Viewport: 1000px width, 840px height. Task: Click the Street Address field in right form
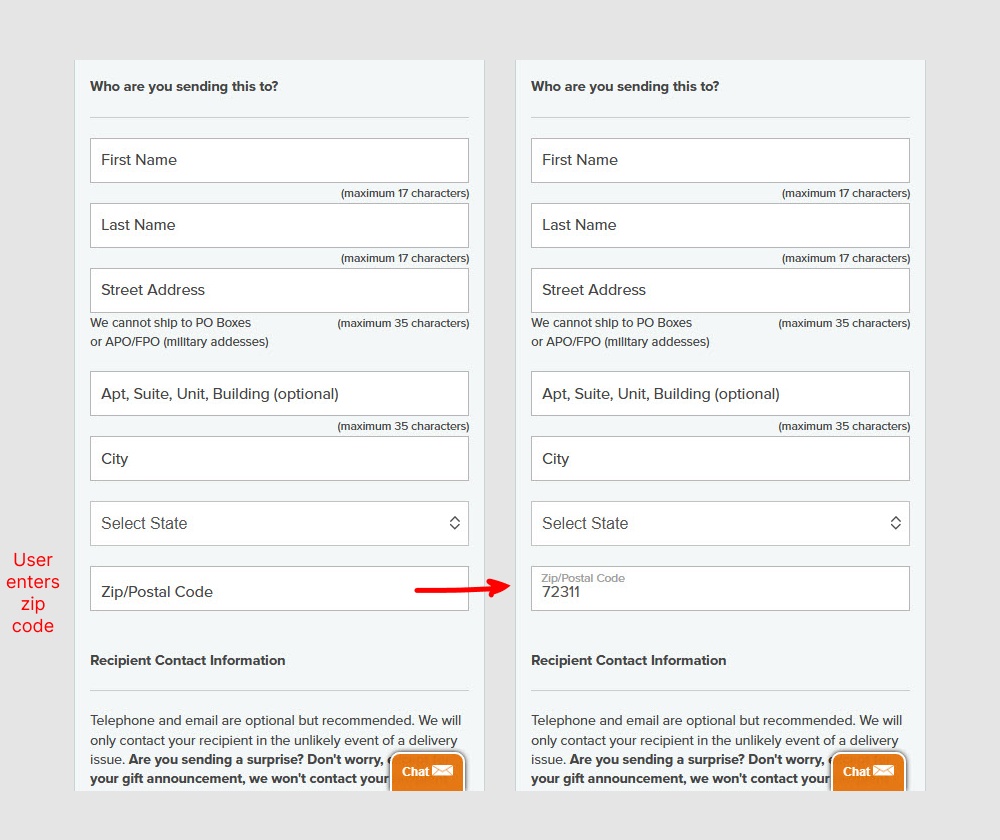(720, 290)
